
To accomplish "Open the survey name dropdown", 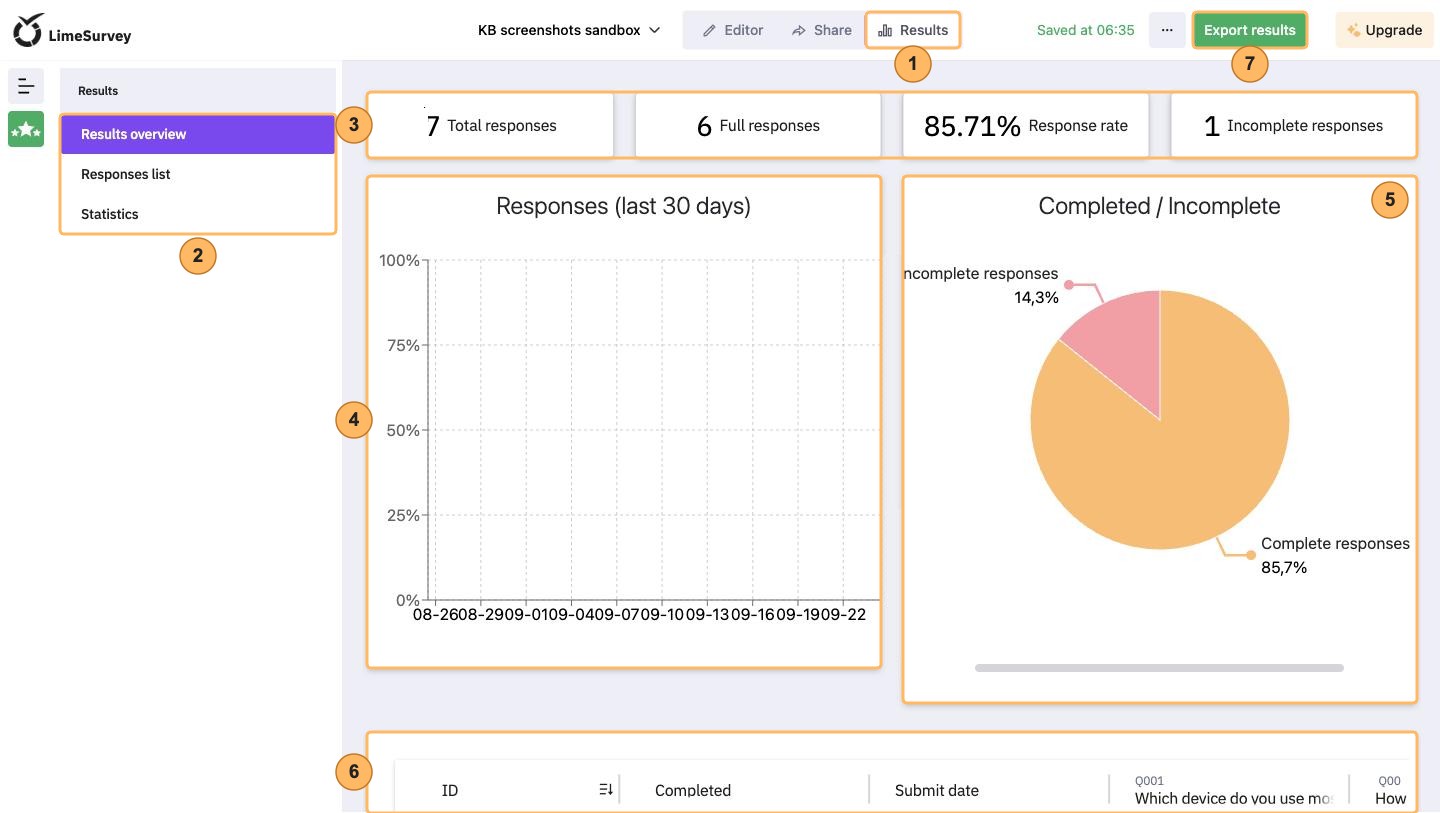I will pos(569,30).
